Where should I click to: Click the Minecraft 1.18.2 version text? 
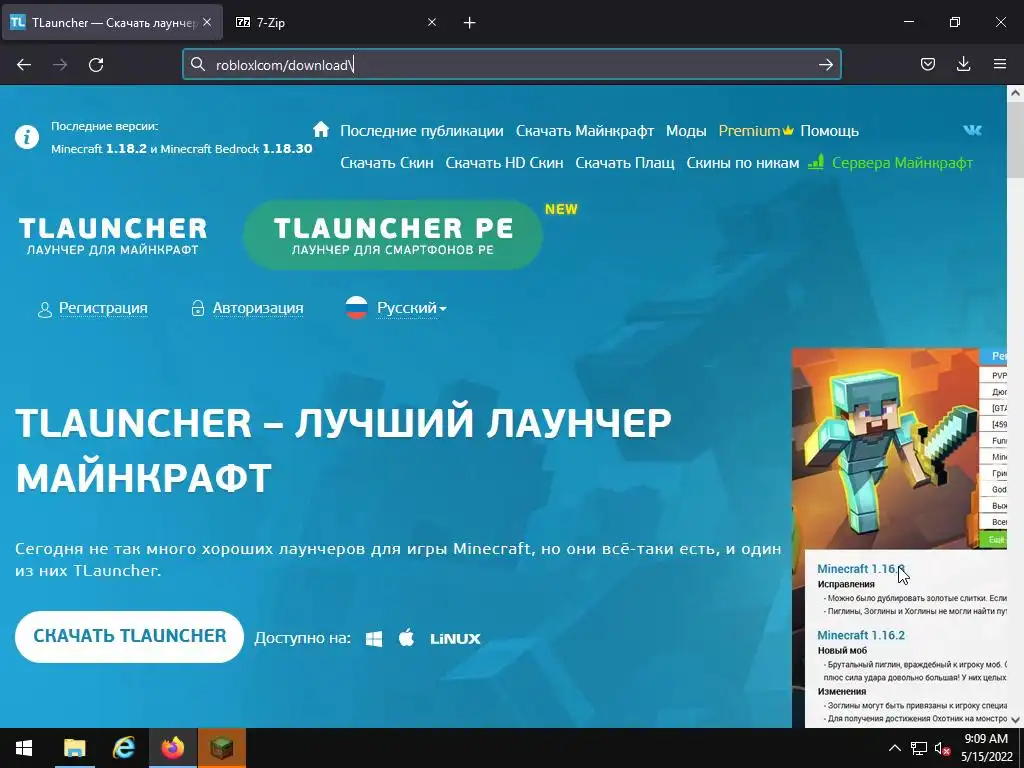pyautogui.click(x=99, y=149)
